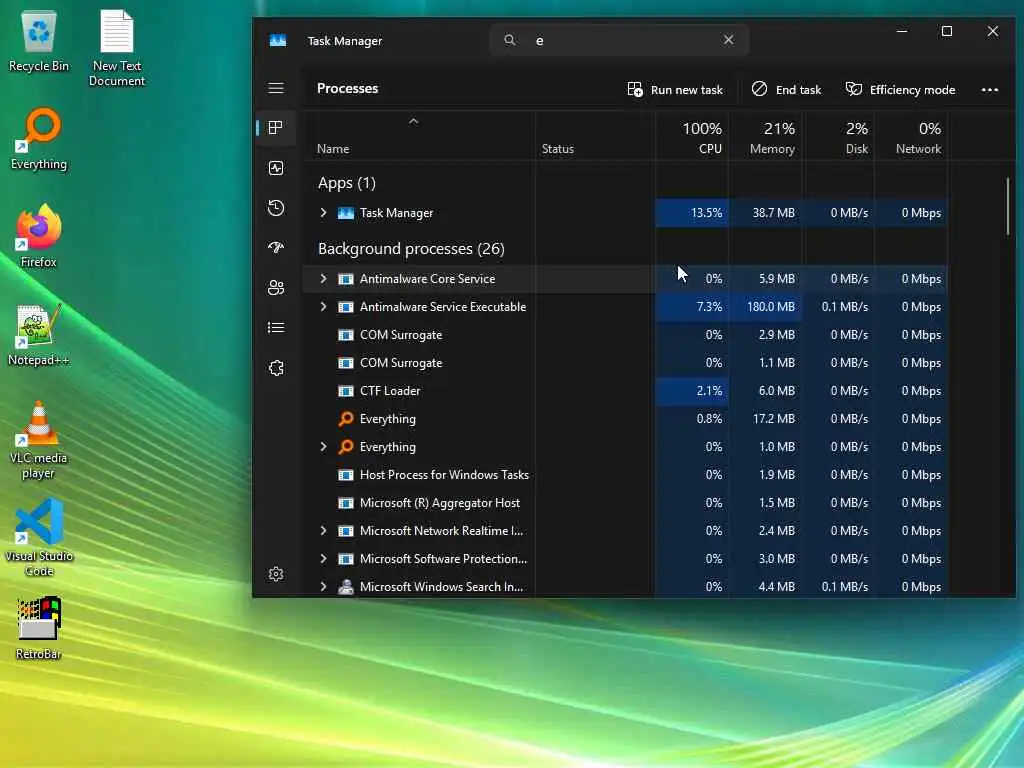Screen dimensions: 1024x768
Task: Open the Performance page in sidebar
Action: click(276, 168)
